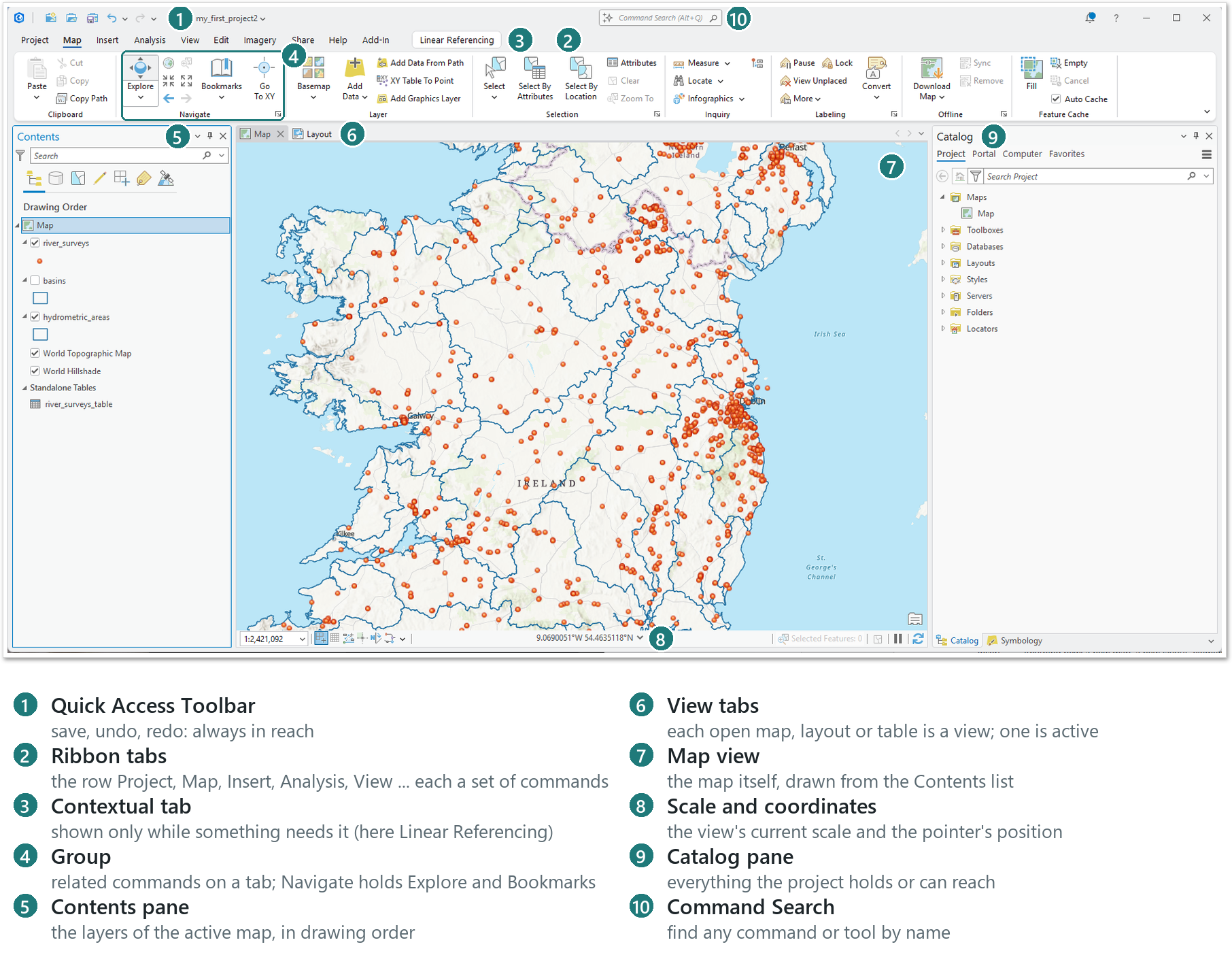The image size is (1232, 953).
Task: Click the basins layer outline symbol swatch
Action: (41, 298)
